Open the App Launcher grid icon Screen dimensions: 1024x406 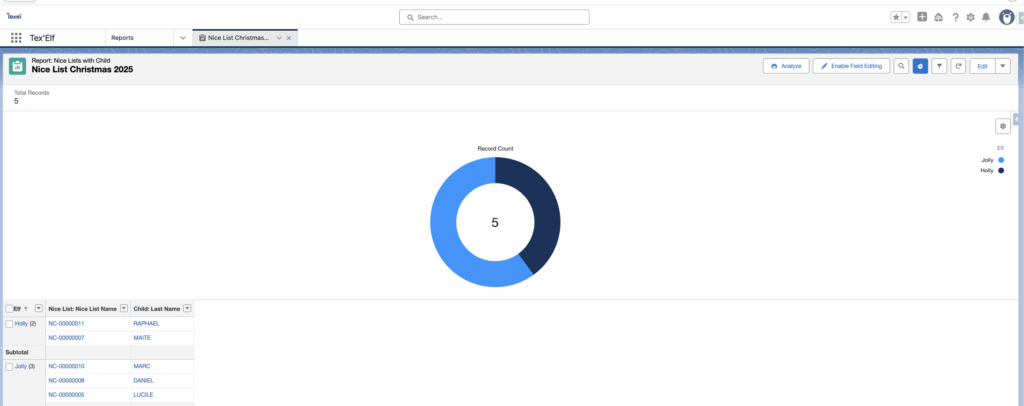pyautogui.click(x=16, y=38)
